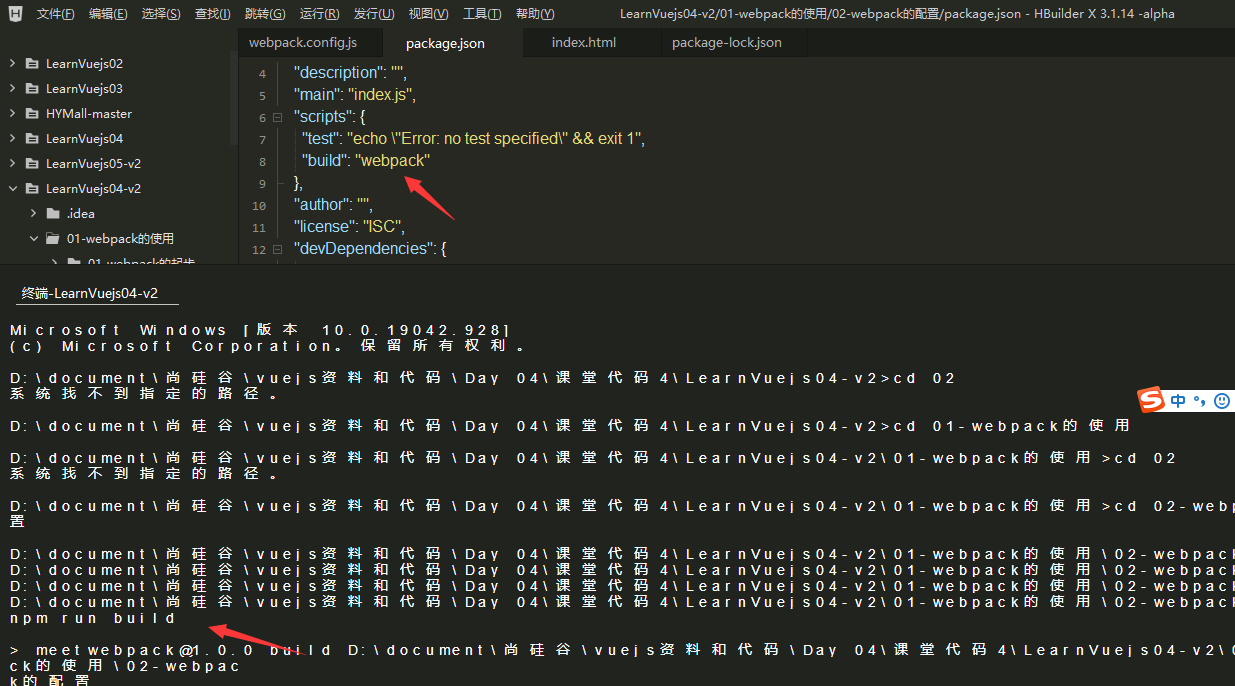Open the 帮助(Y) menu
The image size is (1235, 686).
point(535,14)
